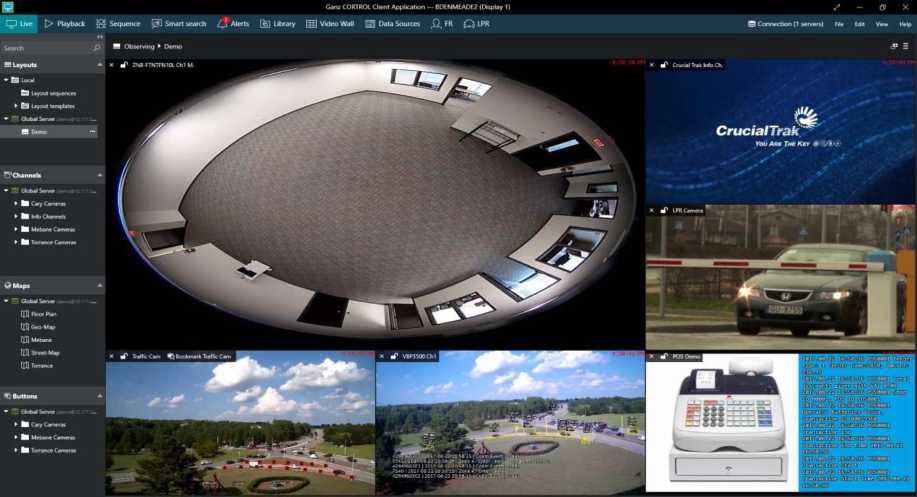Toggle the lock on LPR Camera tile
Image resolution: width=917 pixels, height=497 pixels.
click(x=663, y=210)
